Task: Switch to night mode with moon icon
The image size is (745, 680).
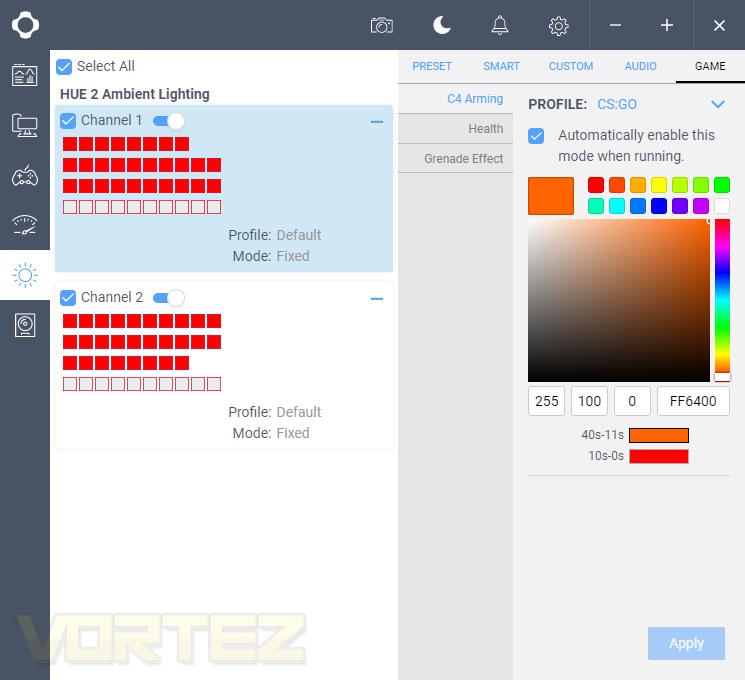Action: tap(441, 25)
